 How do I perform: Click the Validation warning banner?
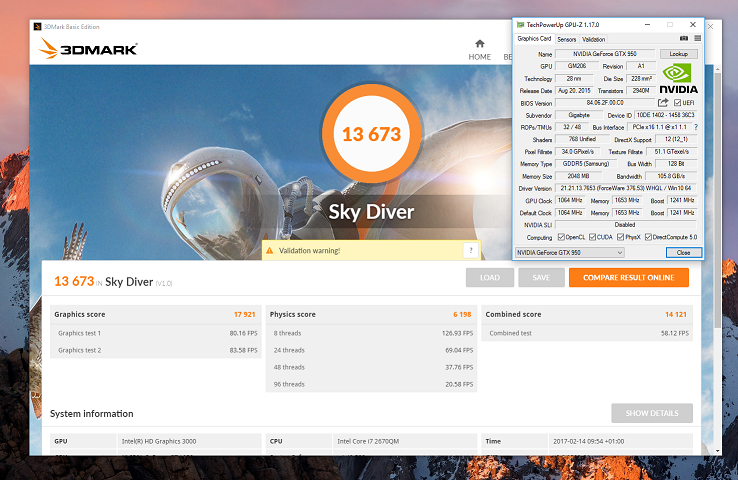371,250
